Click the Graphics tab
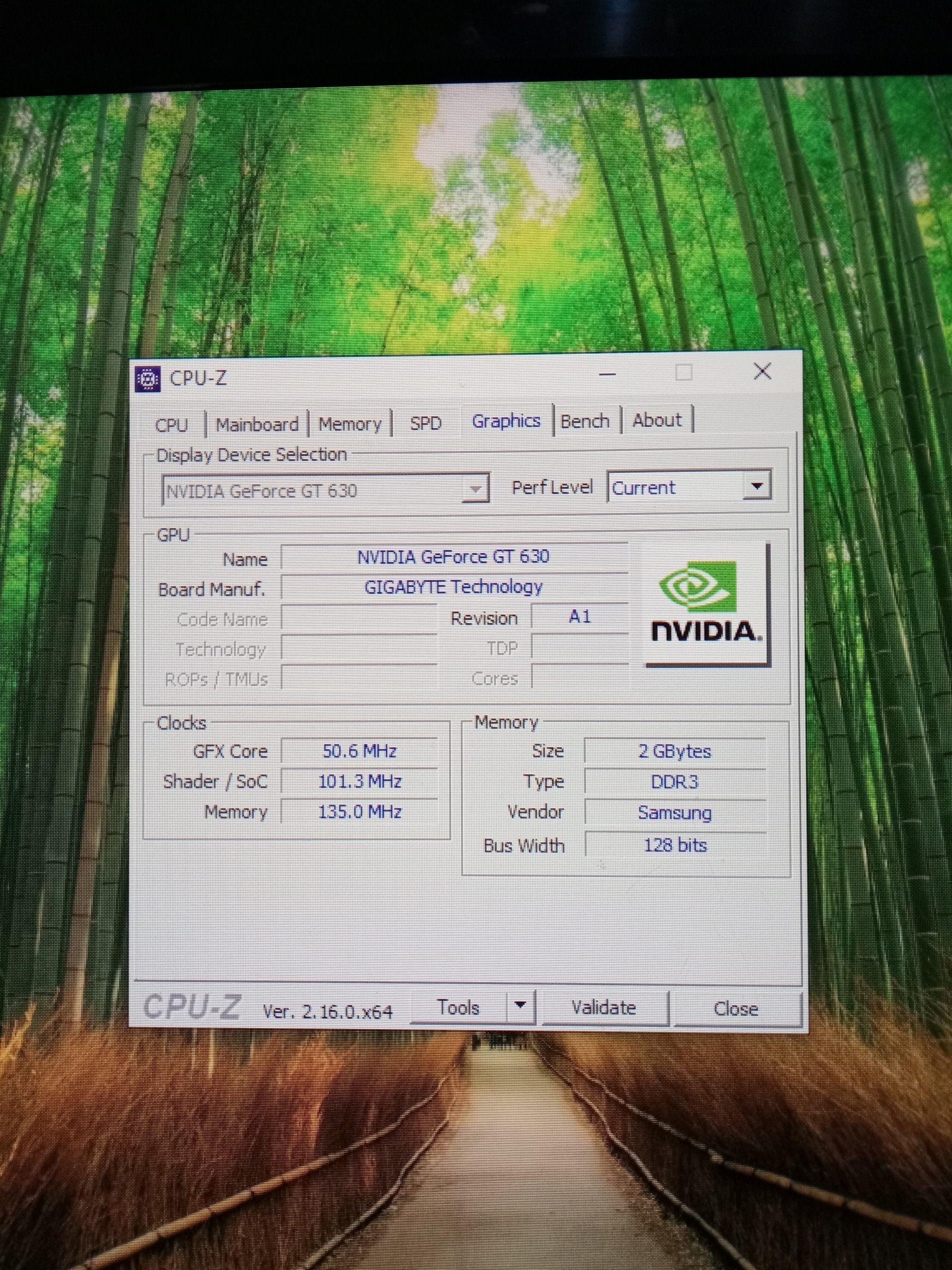The height and width of the screenshot is (1270, 952). tap(506, 421)
